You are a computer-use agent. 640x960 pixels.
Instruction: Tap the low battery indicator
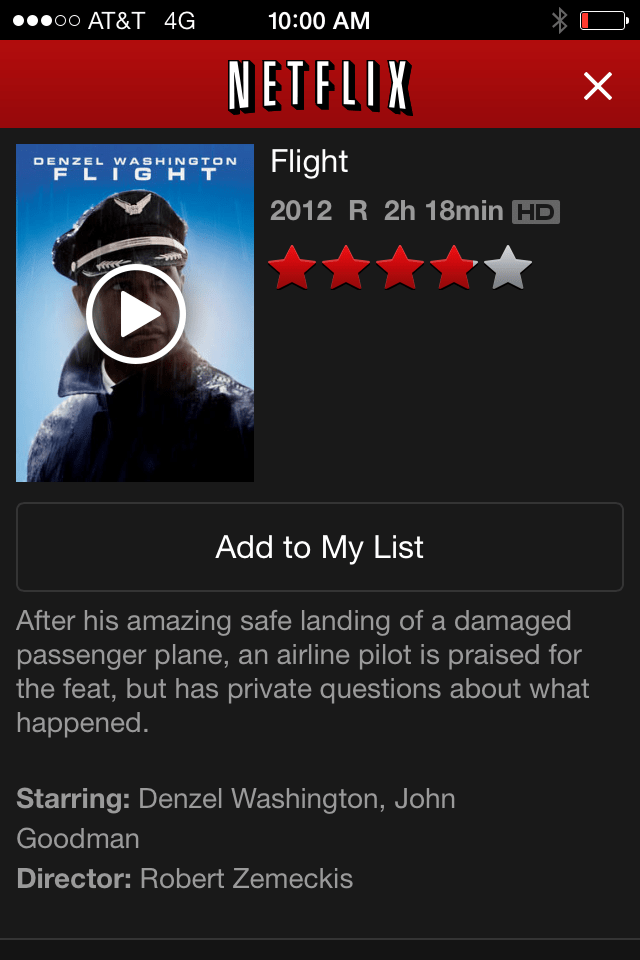(604, 21)
